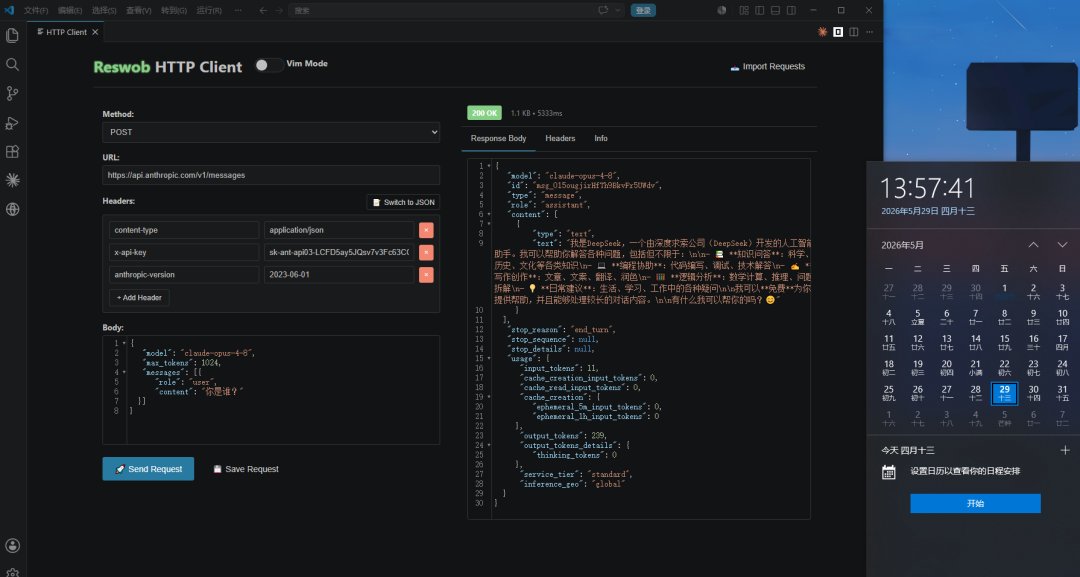Image resolution: width=1080 pixels, height=577 pixels.
Task: Open the Source Control view
Action: click(x=12, y=94)
